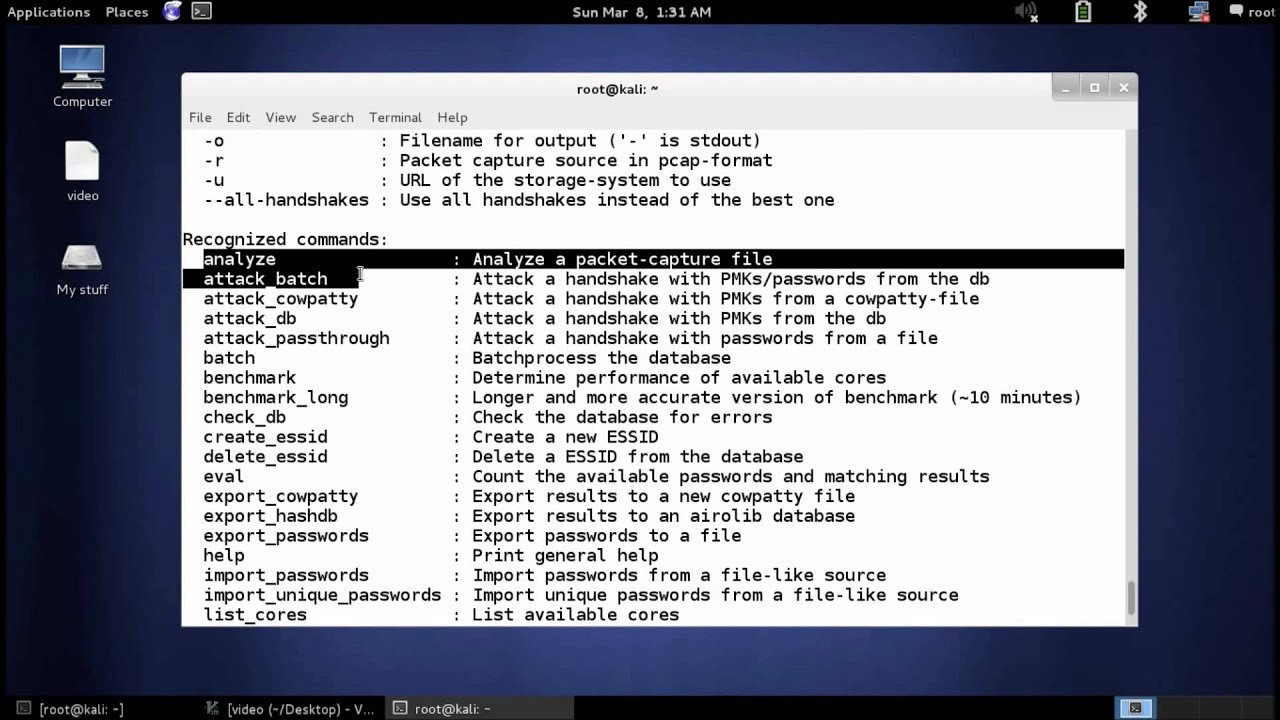The width and height of the screenshot is (1280, 720).
Task: Click 'Recognized commands:' heading text
Action: (285, 239)
